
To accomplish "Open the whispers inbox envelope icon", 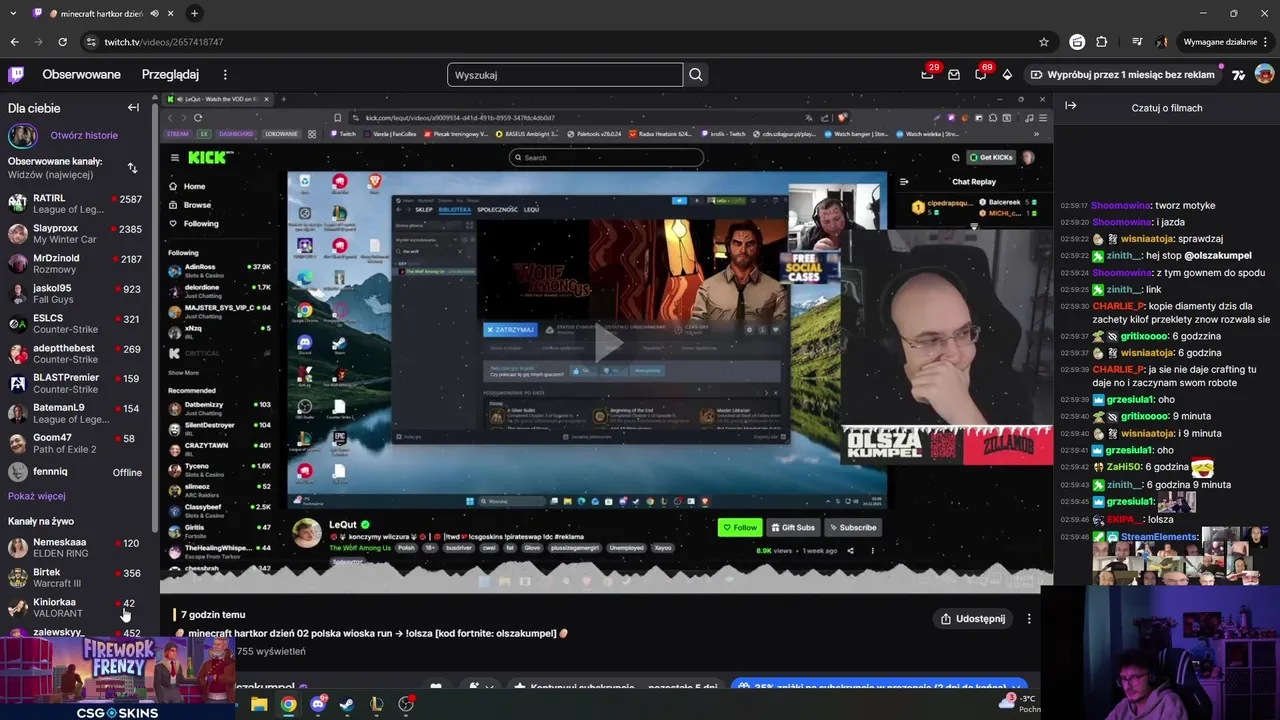I will (x=954, y=74).
